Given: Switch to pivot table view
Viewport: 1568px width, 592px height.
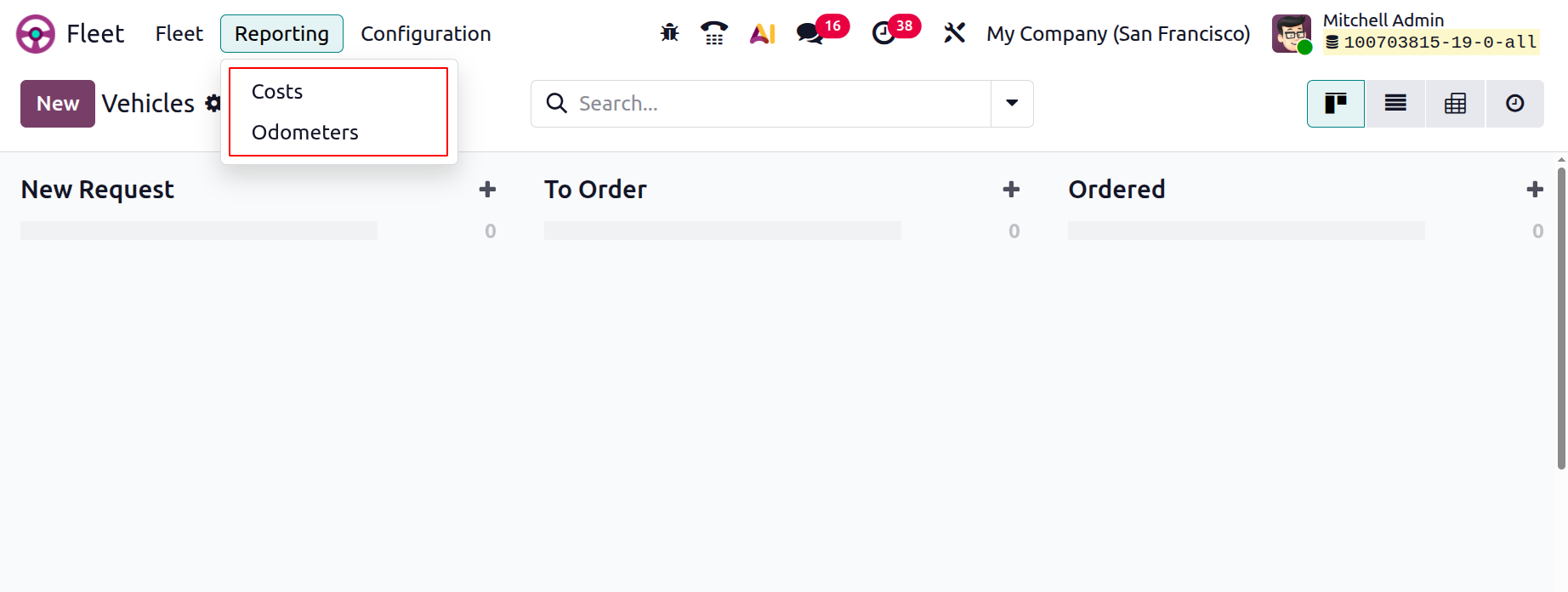Looking at the screenshot, I should click(x=1455, y=104).
